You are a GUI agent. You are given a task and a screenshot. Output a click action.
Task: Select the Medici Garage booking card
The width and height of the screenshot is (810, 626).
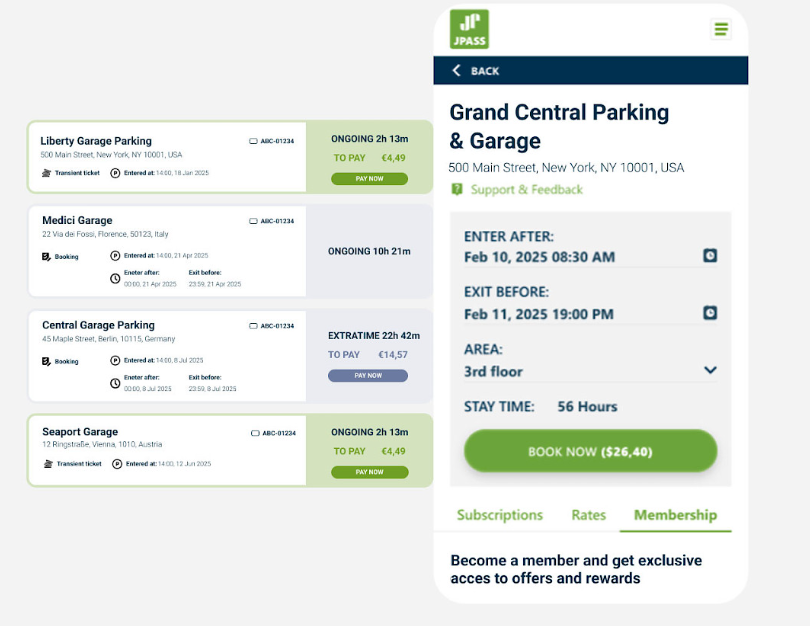click(x=167, y=252)
